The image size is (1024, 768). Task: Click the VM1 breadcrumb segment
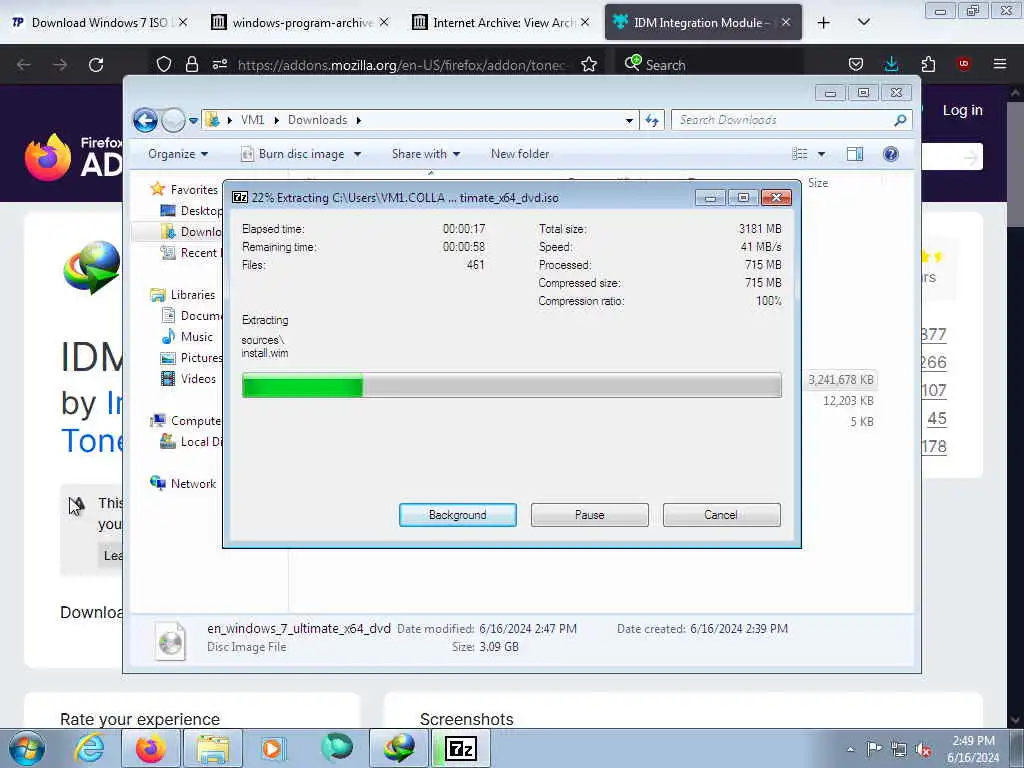pos(252,120)
